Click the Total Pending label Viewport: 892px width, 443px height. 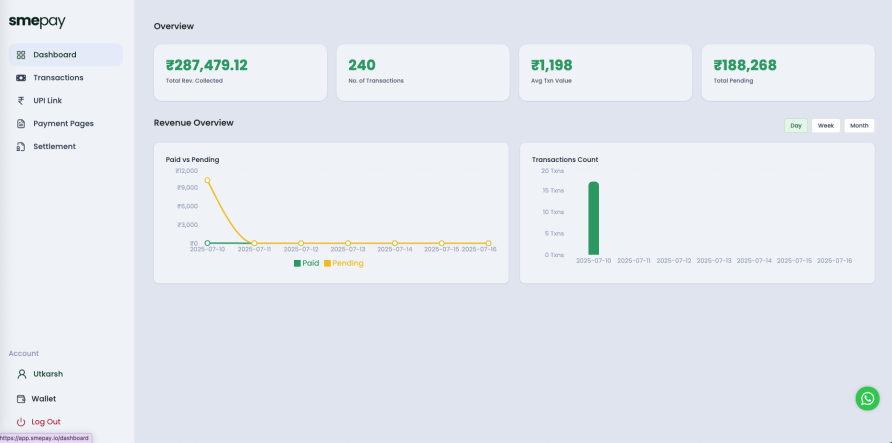733,81
